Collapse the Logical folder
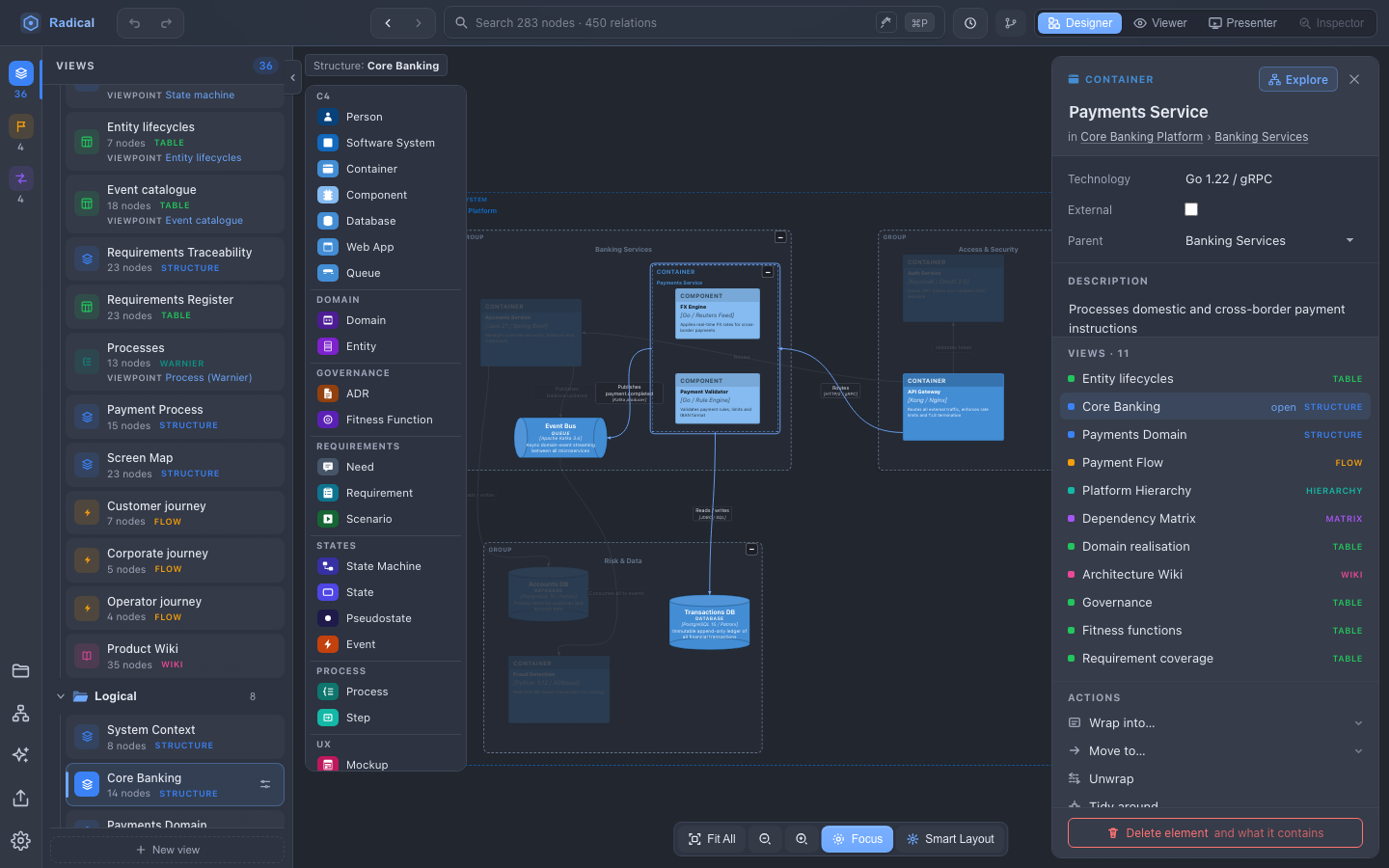 coord(61,696)
